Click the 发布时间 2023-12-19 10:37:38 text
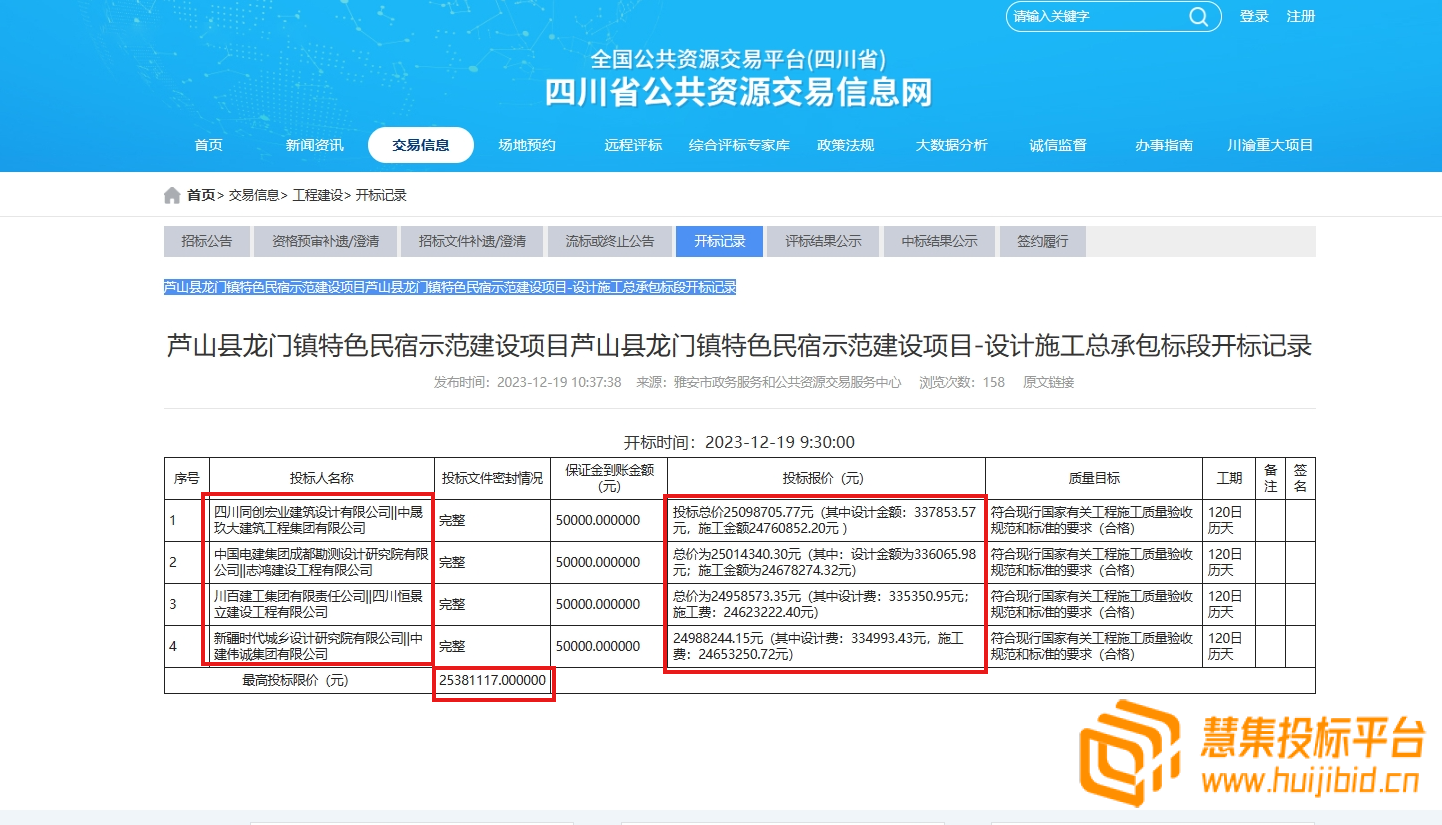Viewport: 1442px width, 825px height. 527,382
